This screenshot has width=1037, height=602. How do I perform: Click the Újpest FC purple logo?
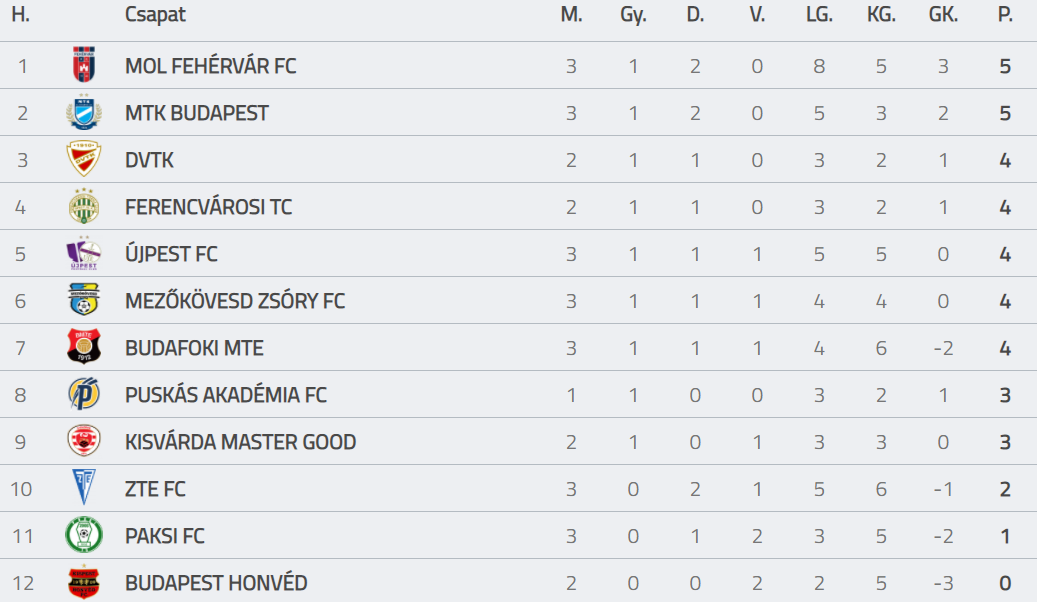pyautogui.click(x=83, y=253)
